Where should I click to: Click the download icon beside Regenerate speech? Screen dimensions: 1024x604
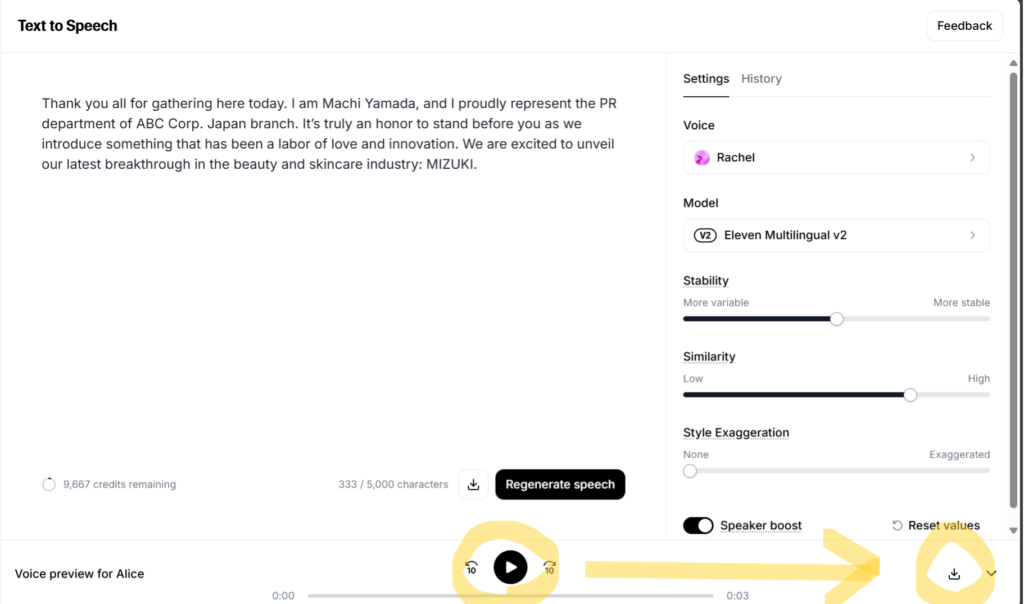[473, 484]
